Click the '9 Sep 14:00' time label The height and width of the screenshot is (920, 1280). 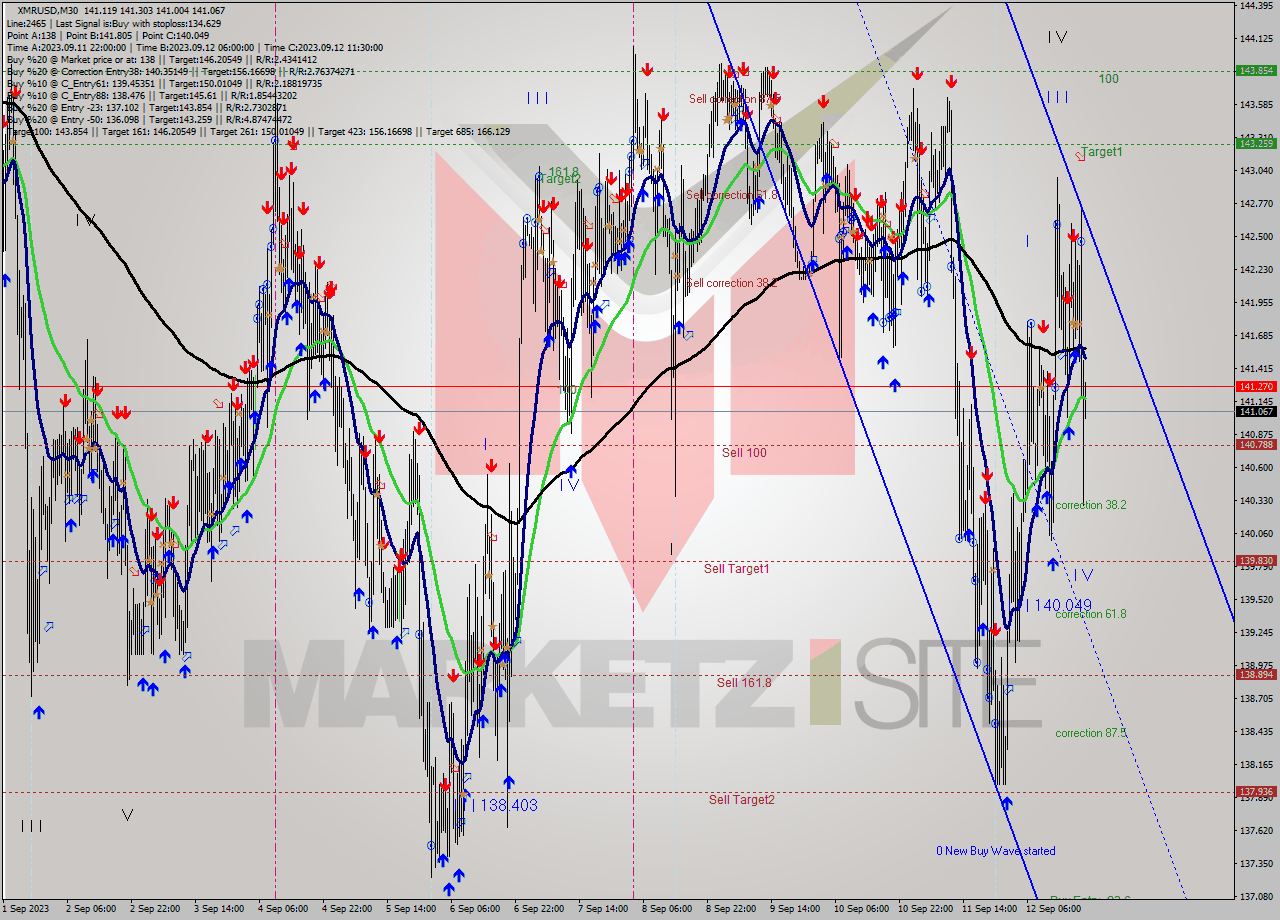[x=795, y=909]
